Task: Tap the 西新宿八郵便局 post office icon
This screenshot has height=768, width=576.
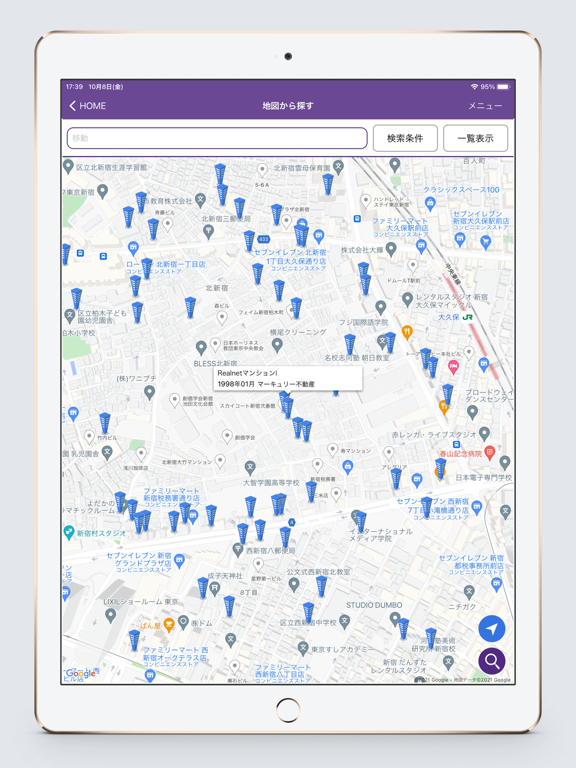Action: pos(239,550)
